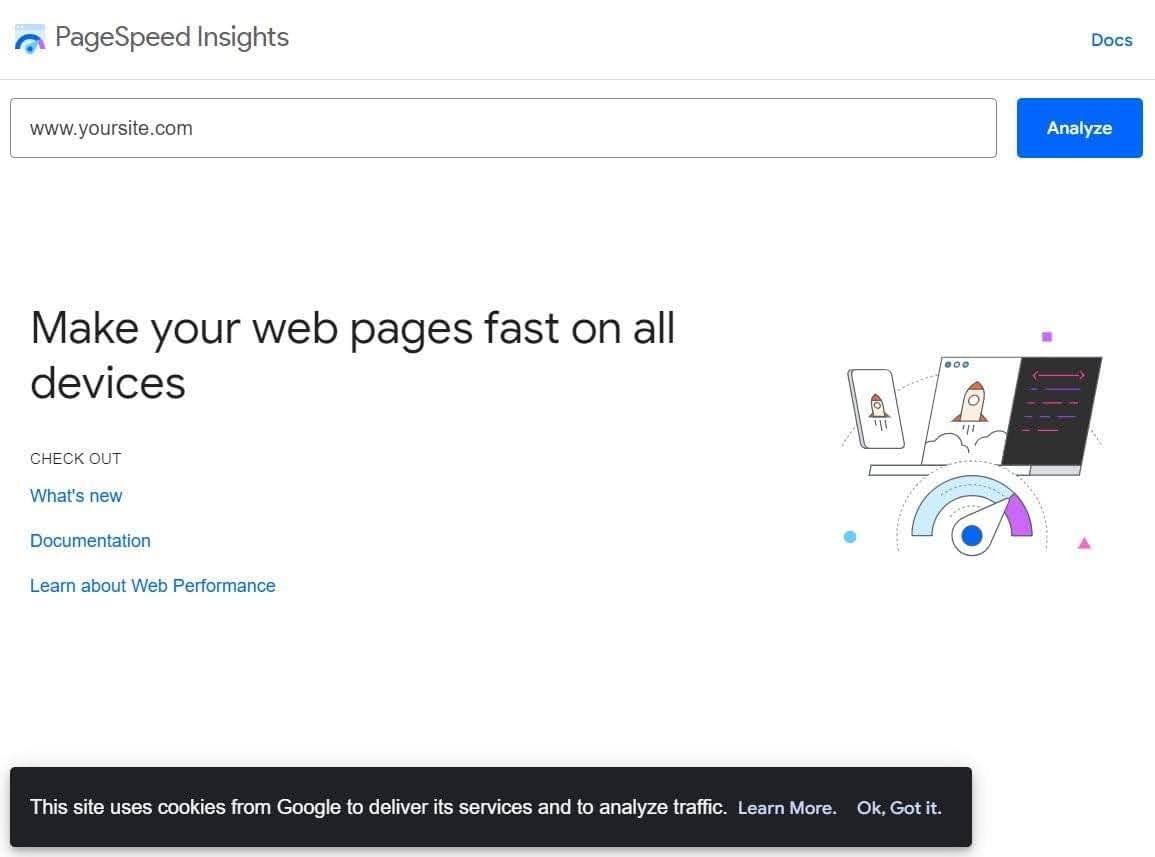
Task: Click the purple segment of the speedometer
Action: [1019, 514]
